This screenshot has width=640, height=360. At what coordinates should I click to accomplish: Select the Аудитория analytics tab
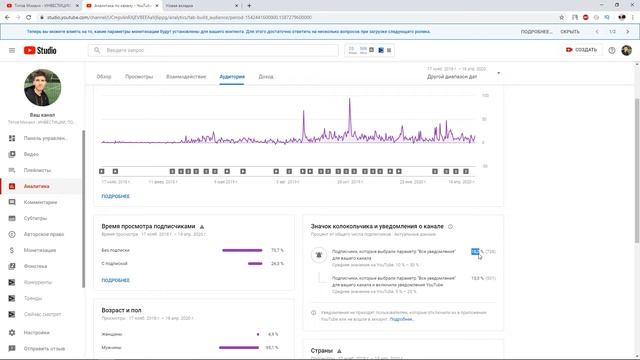(232, 77)
